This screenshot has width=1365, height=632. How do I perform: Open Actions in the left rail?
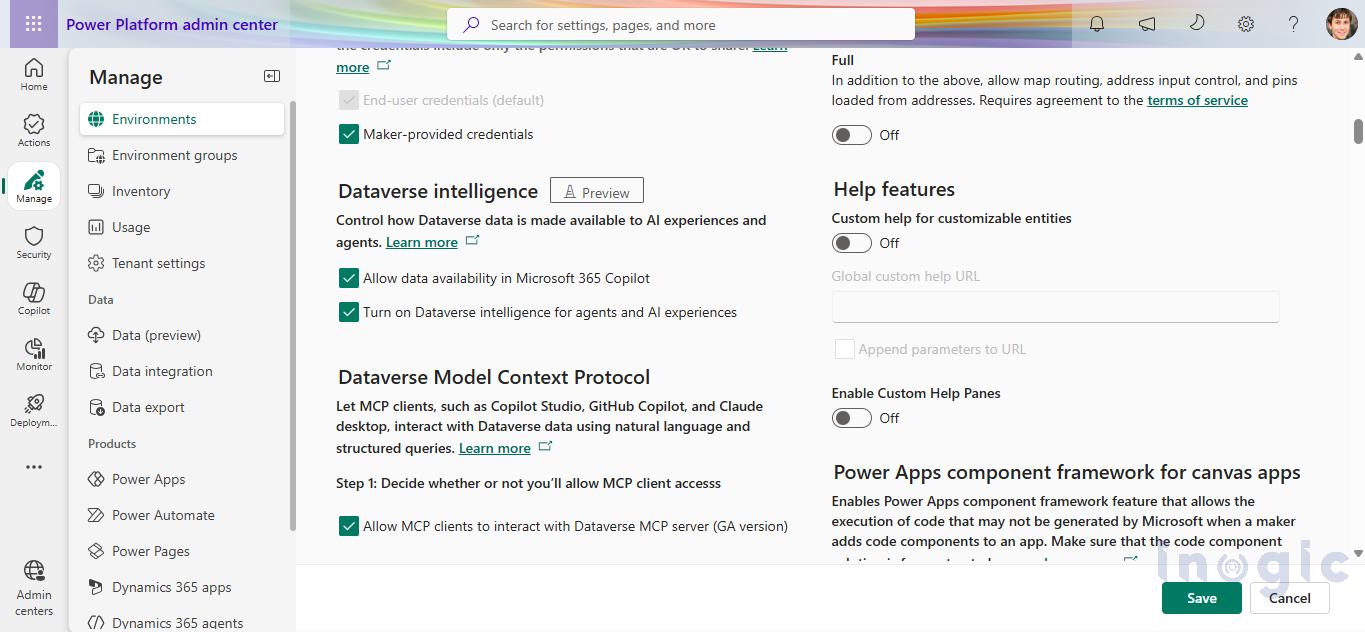[x=34, y=130]
